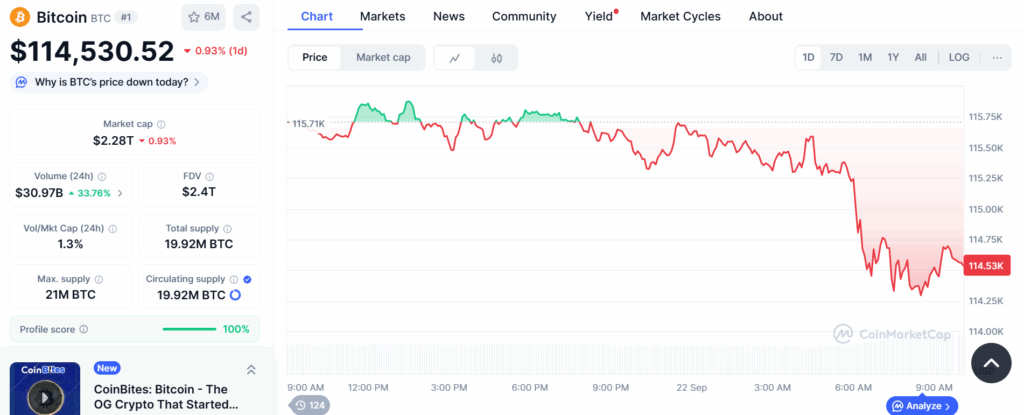Collapse the CoinBites card with double chevron

coord(251,370)
